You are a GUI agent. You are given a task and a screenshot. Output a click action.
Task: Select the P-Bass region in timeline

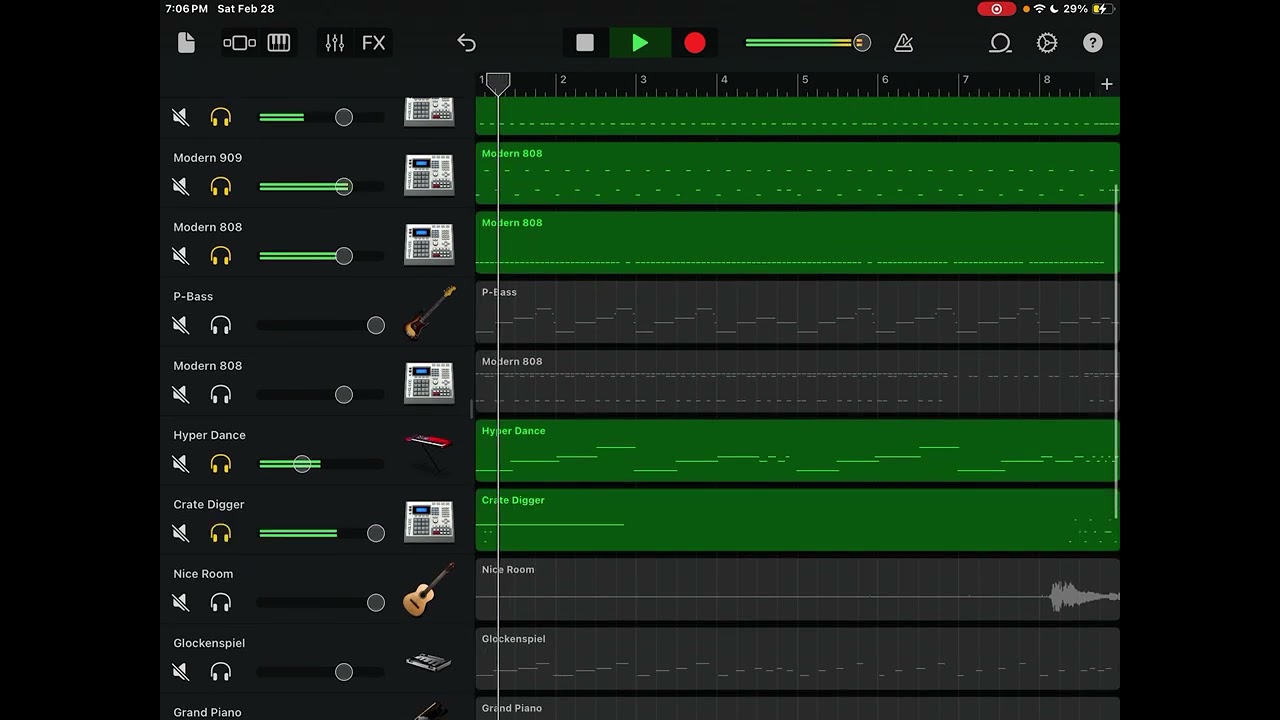tap(797, 312)
